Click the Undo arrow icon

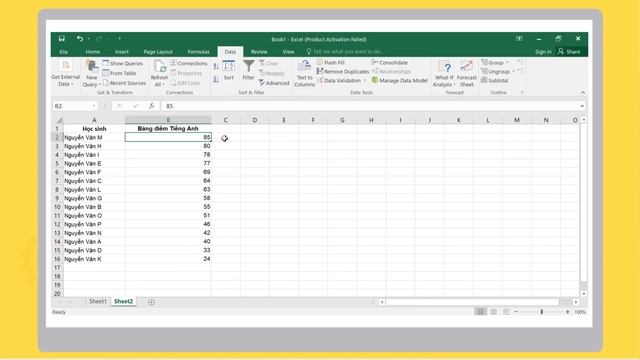[80, 38]
